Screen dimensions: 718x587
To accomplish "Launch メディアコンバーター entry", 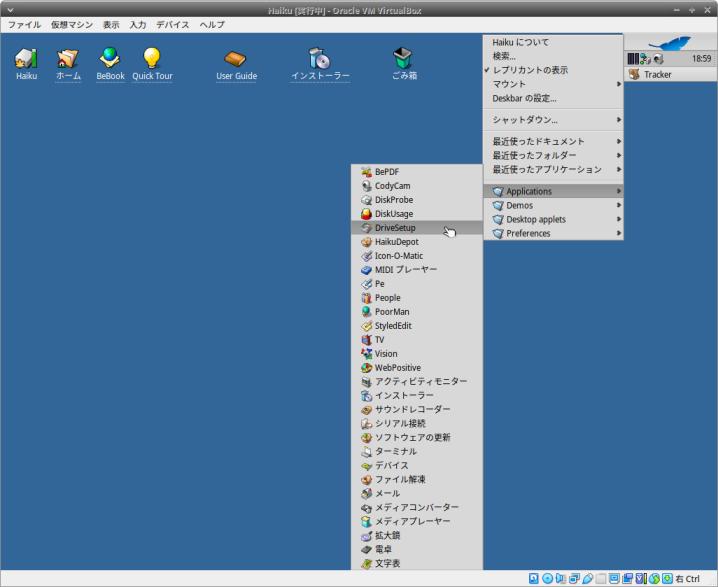I will [x=417, y=507].
